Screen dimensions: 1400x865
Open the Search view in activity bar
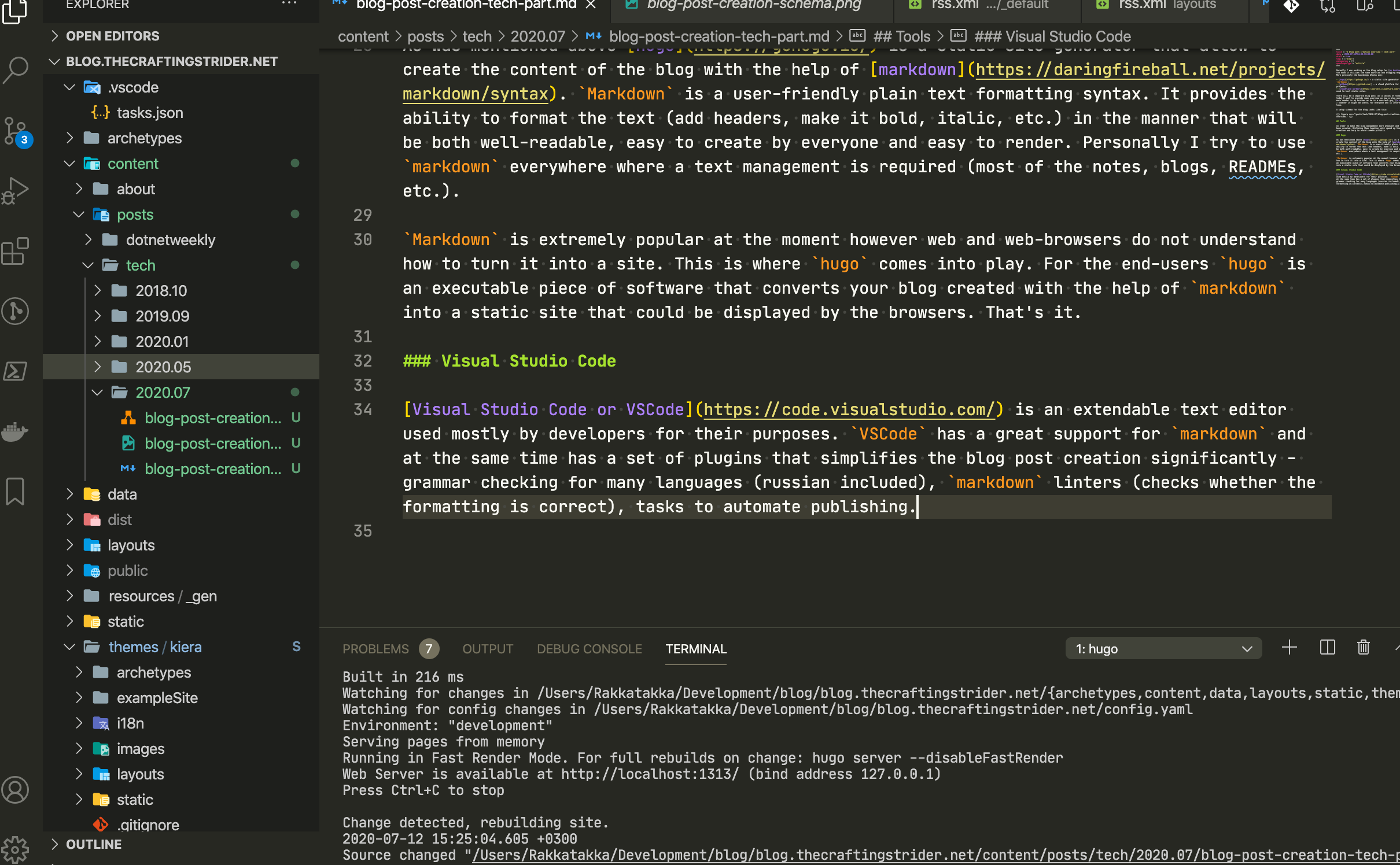point(15,70)
